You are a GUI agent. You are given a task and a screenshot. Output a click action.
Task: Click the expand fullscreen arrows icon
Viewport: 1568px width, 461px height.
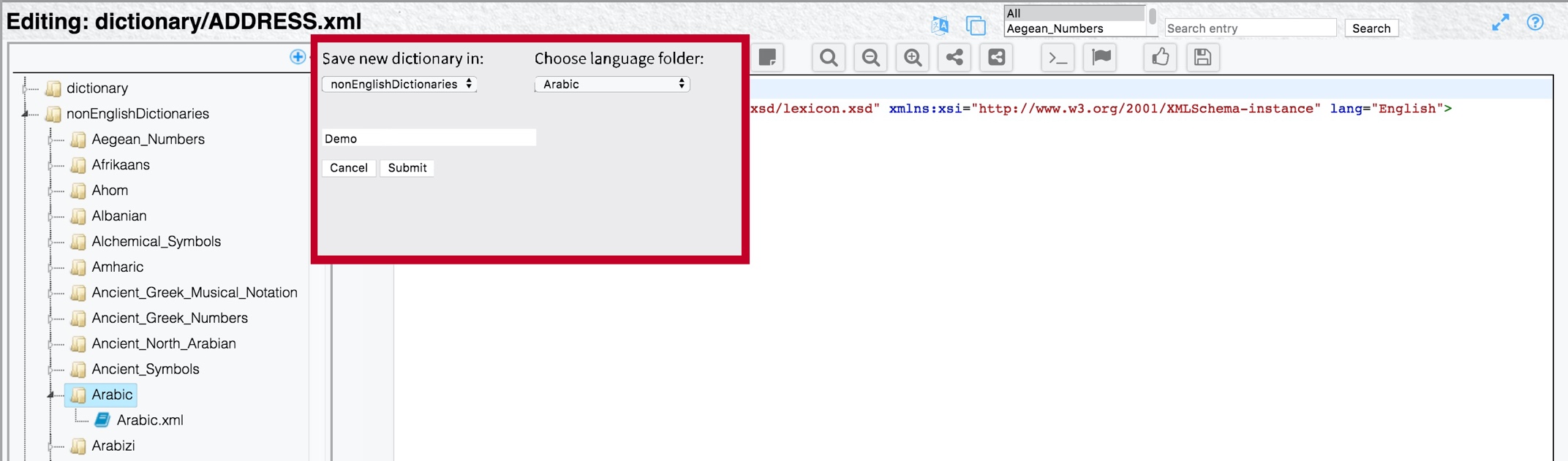[1501, 23]
